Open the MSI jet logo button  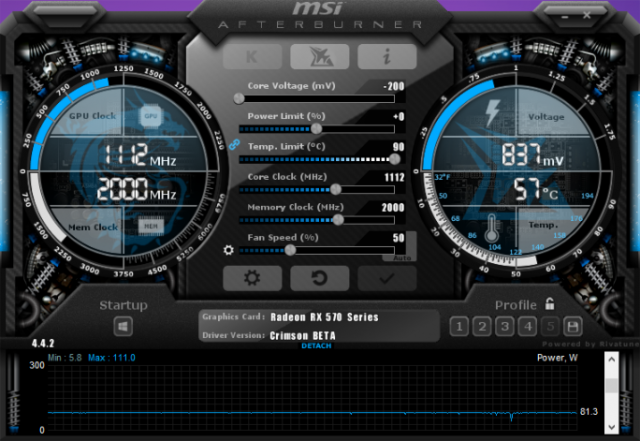pyautogui.click(x=319, y=56)
